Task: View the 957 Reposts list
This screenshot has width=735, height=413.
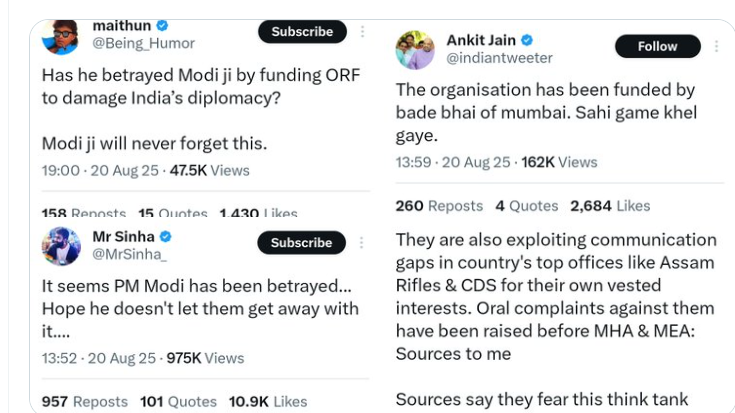Action: (85, 401)
